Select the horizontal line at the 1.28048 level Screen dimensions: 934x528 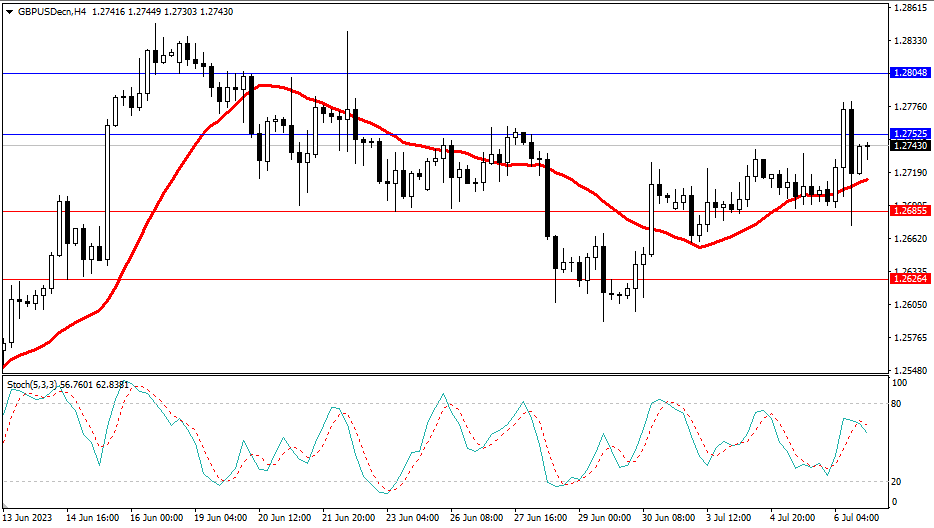point(500,73)
